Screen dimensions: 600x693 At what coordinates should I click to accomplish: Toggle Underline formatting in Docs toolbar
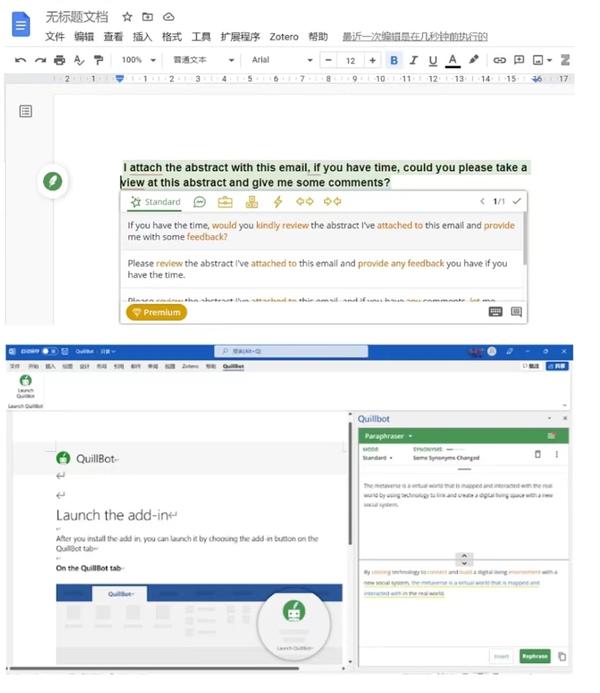pos(433,60)
